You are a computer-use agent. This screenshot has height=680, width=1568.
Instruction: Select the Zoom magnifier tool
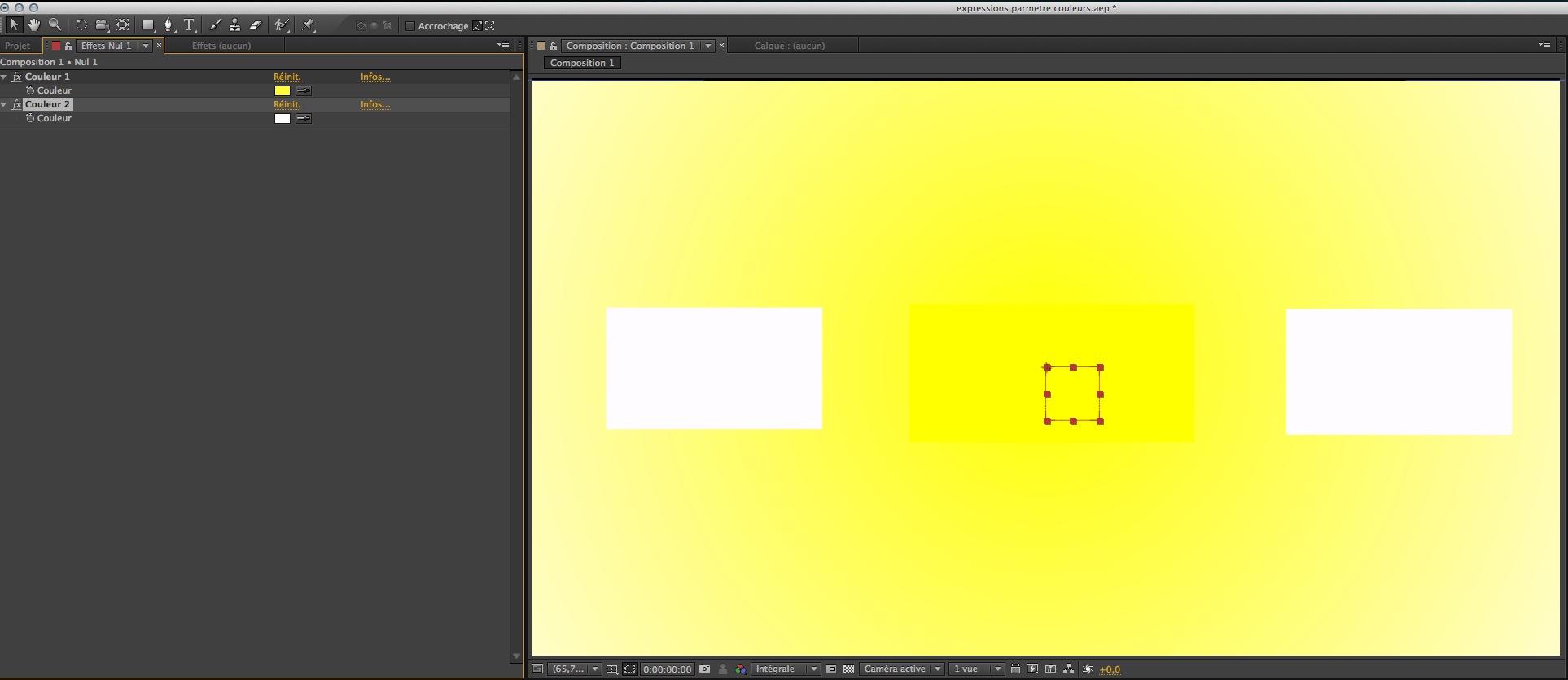[55, 25]
